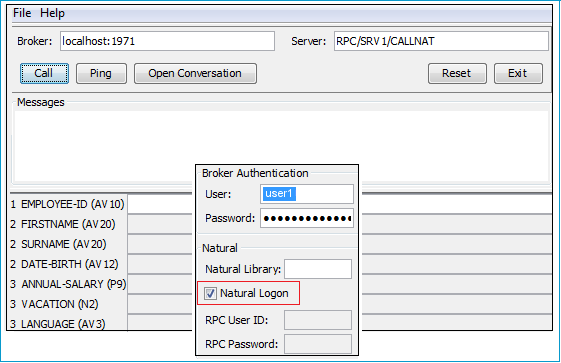Select the ANNUAL-SALARY (P9) parameter row

(x=67, y=284)
